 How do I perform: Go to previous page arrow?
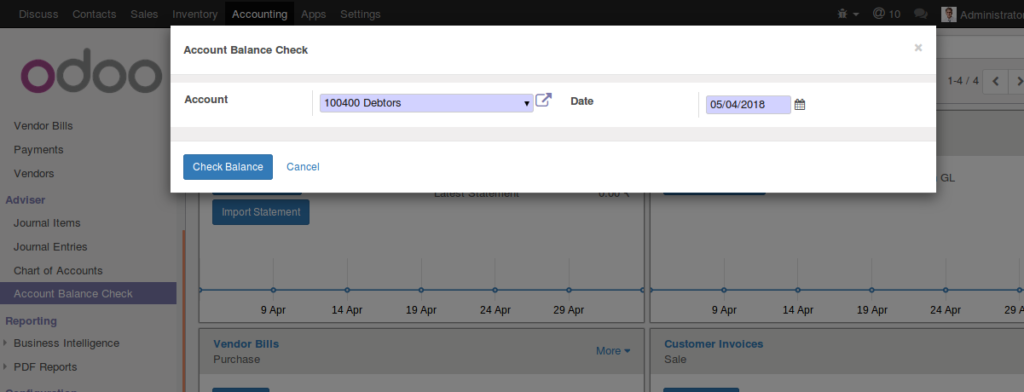995,82
